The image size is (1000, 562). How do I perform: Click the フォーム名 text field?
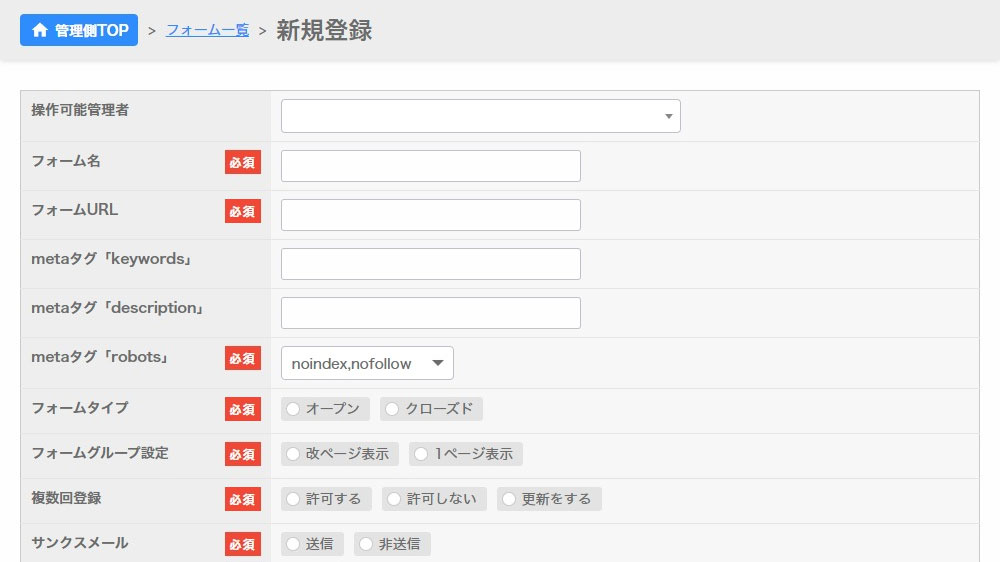430,166
